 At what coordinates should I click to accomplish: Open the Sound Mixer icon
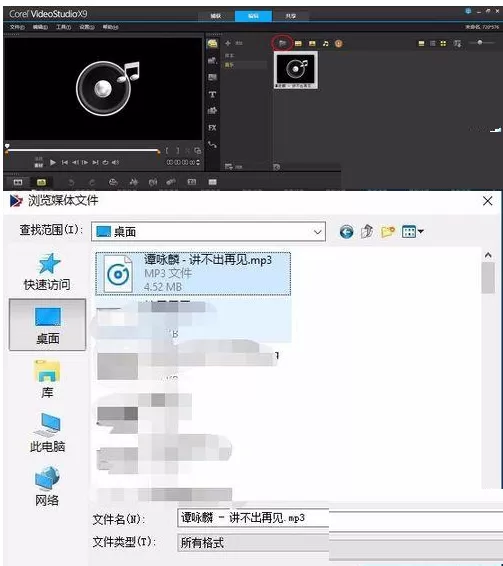(x=134, y=182)
